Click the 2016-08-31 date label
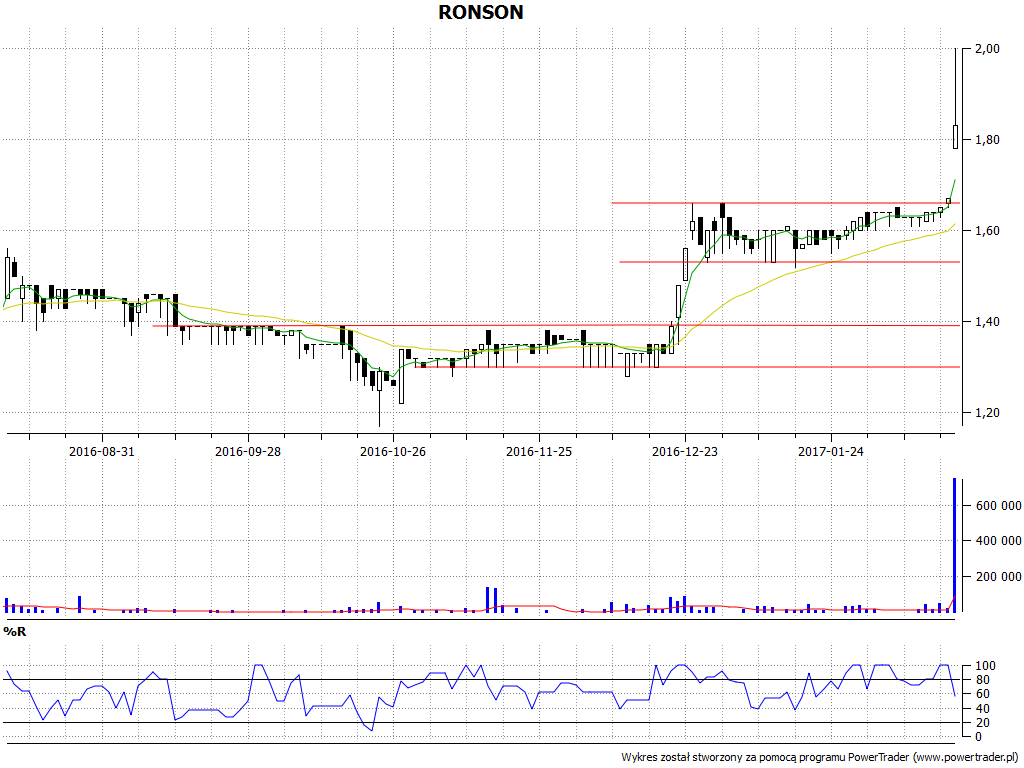This screenshot has width=1024, height=768. click(x=102, y=451)
